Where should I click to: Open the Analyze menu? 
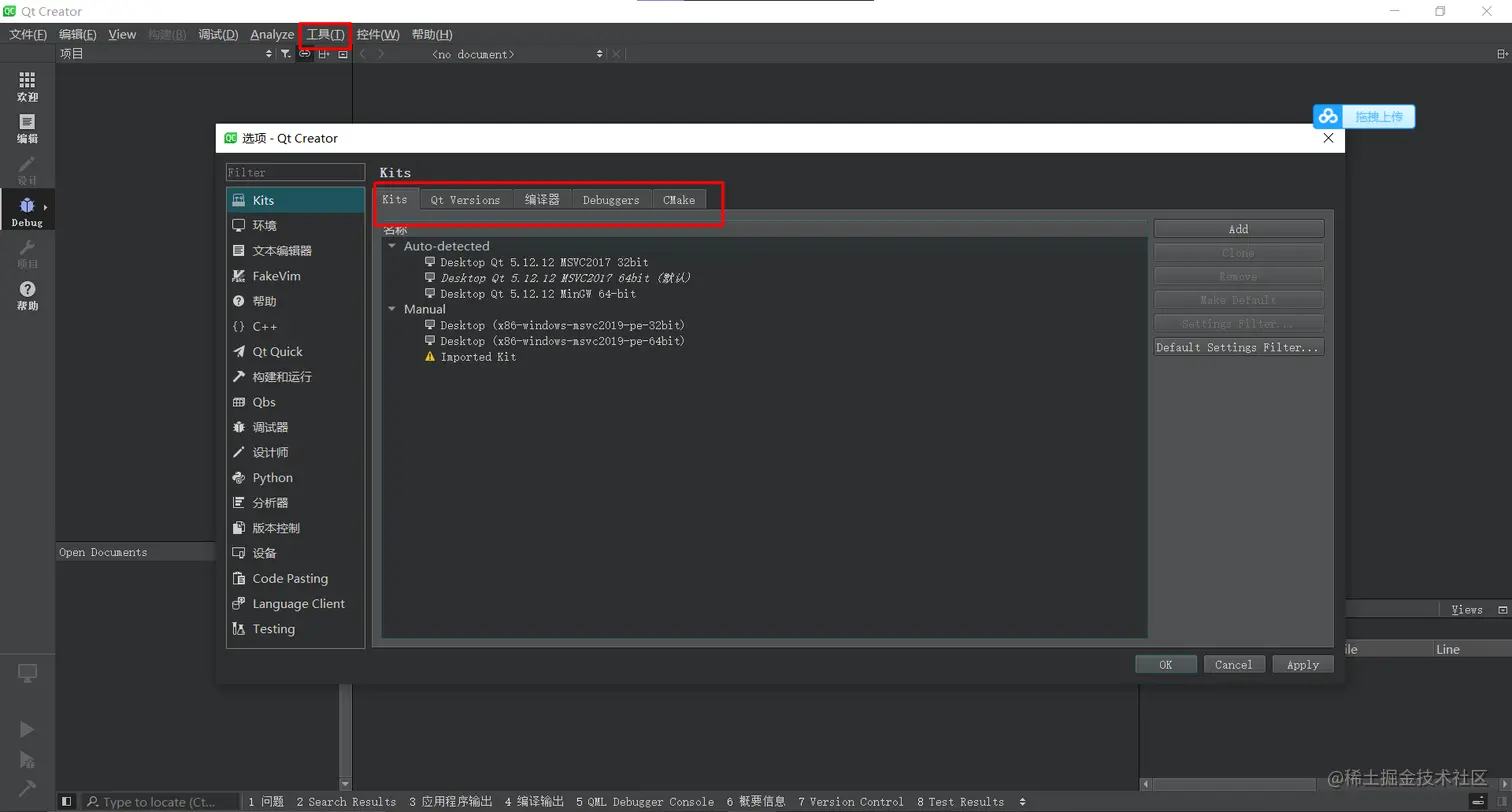272,35
